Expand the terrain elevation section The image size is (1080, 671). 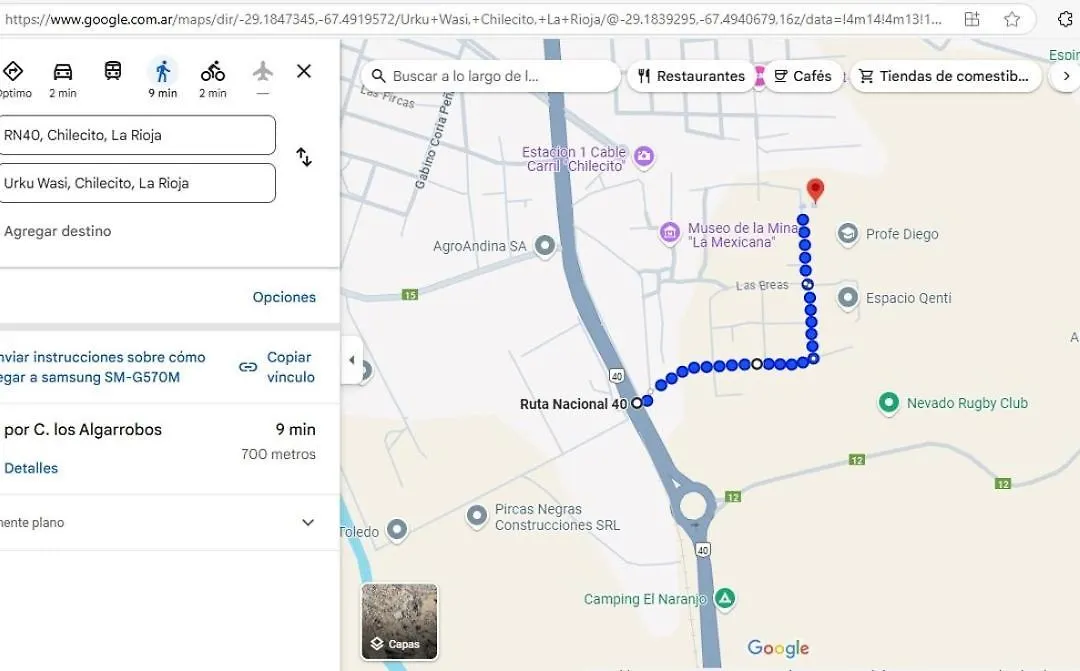point(308,522)
